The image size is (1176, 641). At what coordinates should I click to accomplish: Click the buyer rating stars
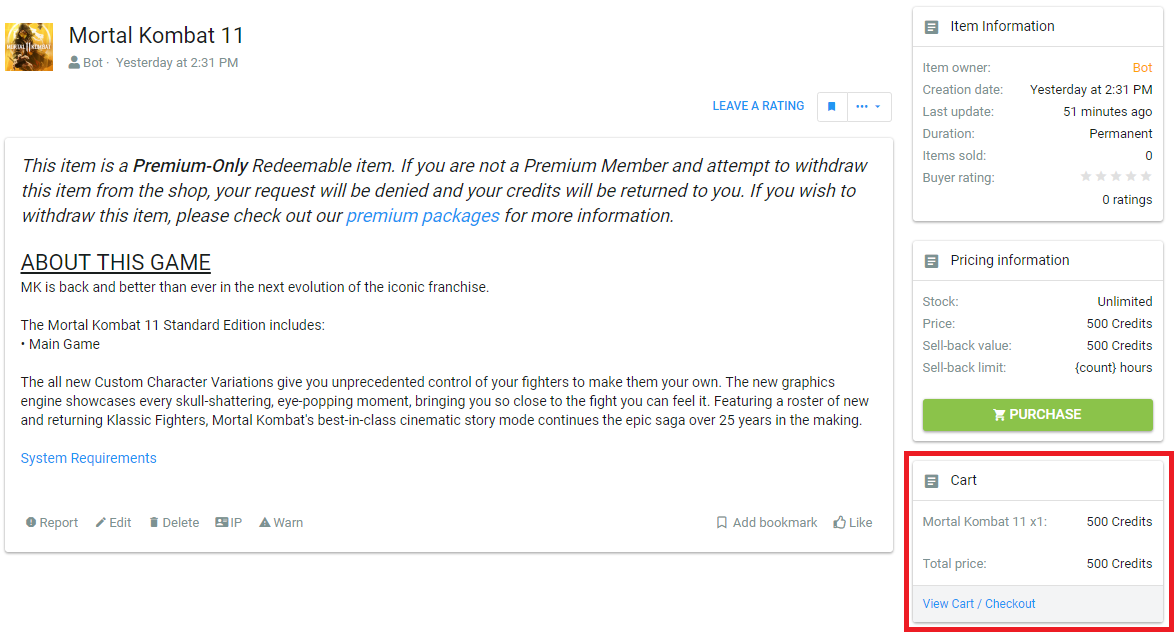[1116, 177]
